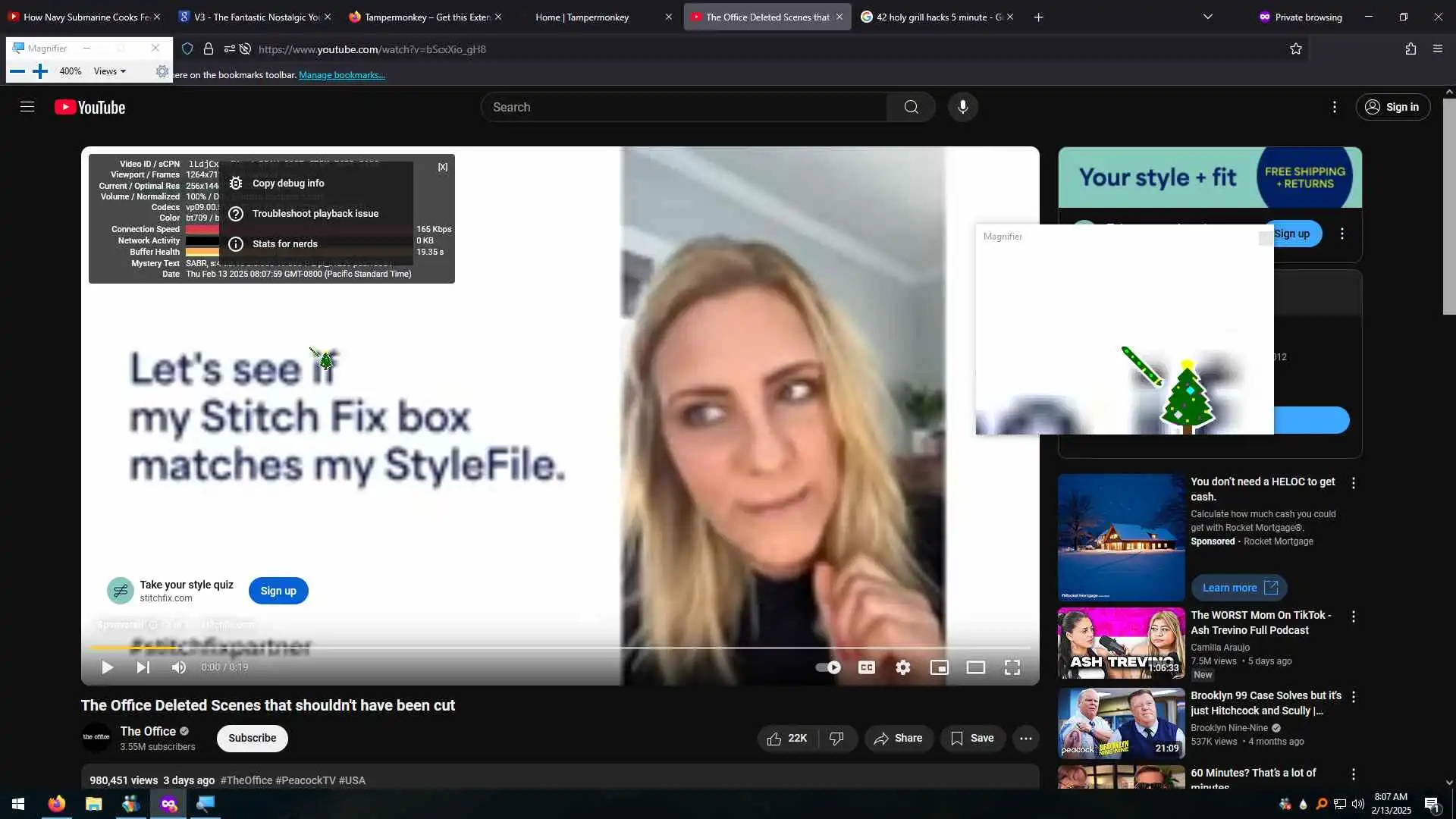
Task: Mute the video volume
Action: pyautogui.click(x=179, y=667)
